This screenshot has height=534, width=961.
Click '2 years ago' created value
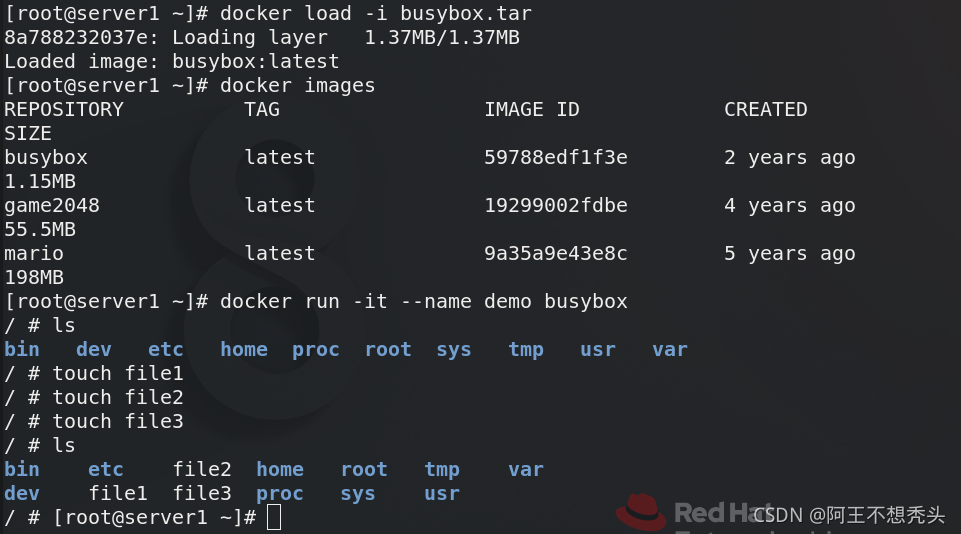(x=789, y=158)
